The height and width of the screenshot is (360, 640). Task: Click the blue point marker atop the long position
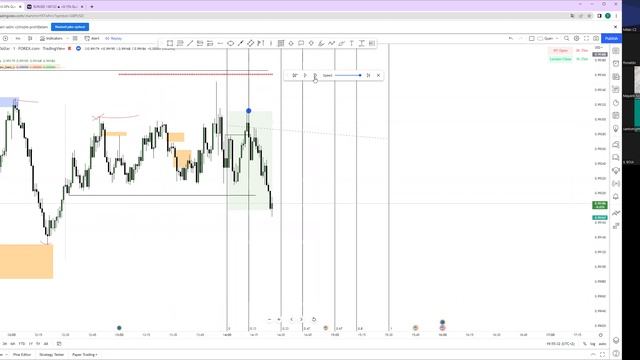pos(249,111)
